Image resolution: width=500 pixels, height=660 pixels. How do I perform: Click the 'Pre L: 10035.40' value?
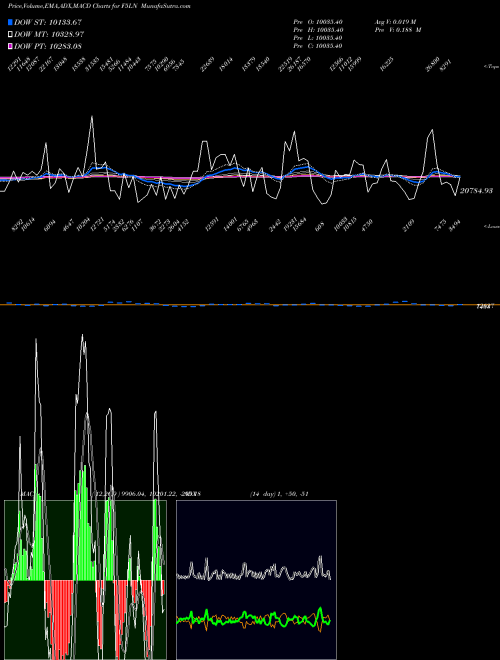(319, 38)
